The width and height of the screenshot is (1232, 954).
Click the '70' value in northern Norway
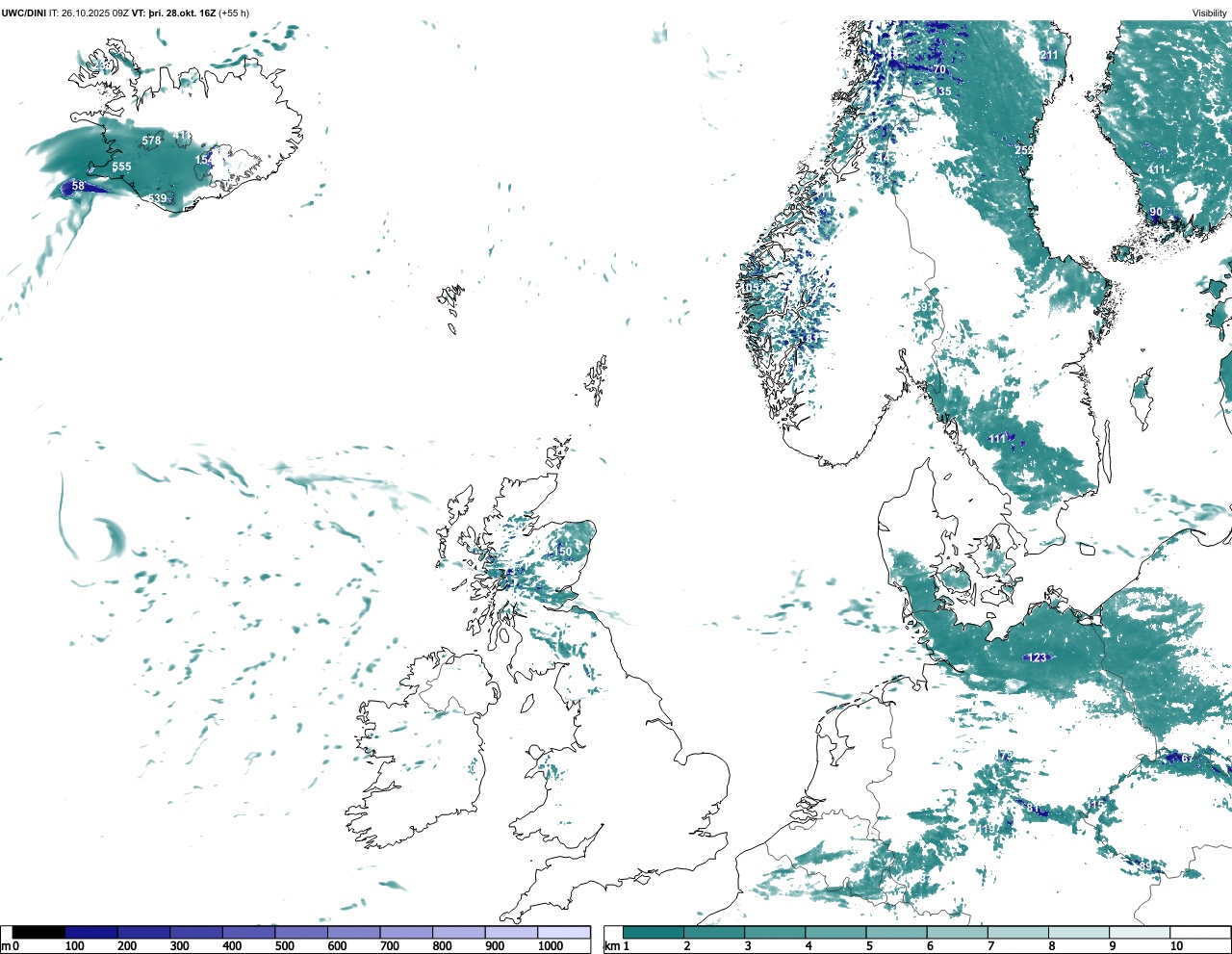coord(939,70)
